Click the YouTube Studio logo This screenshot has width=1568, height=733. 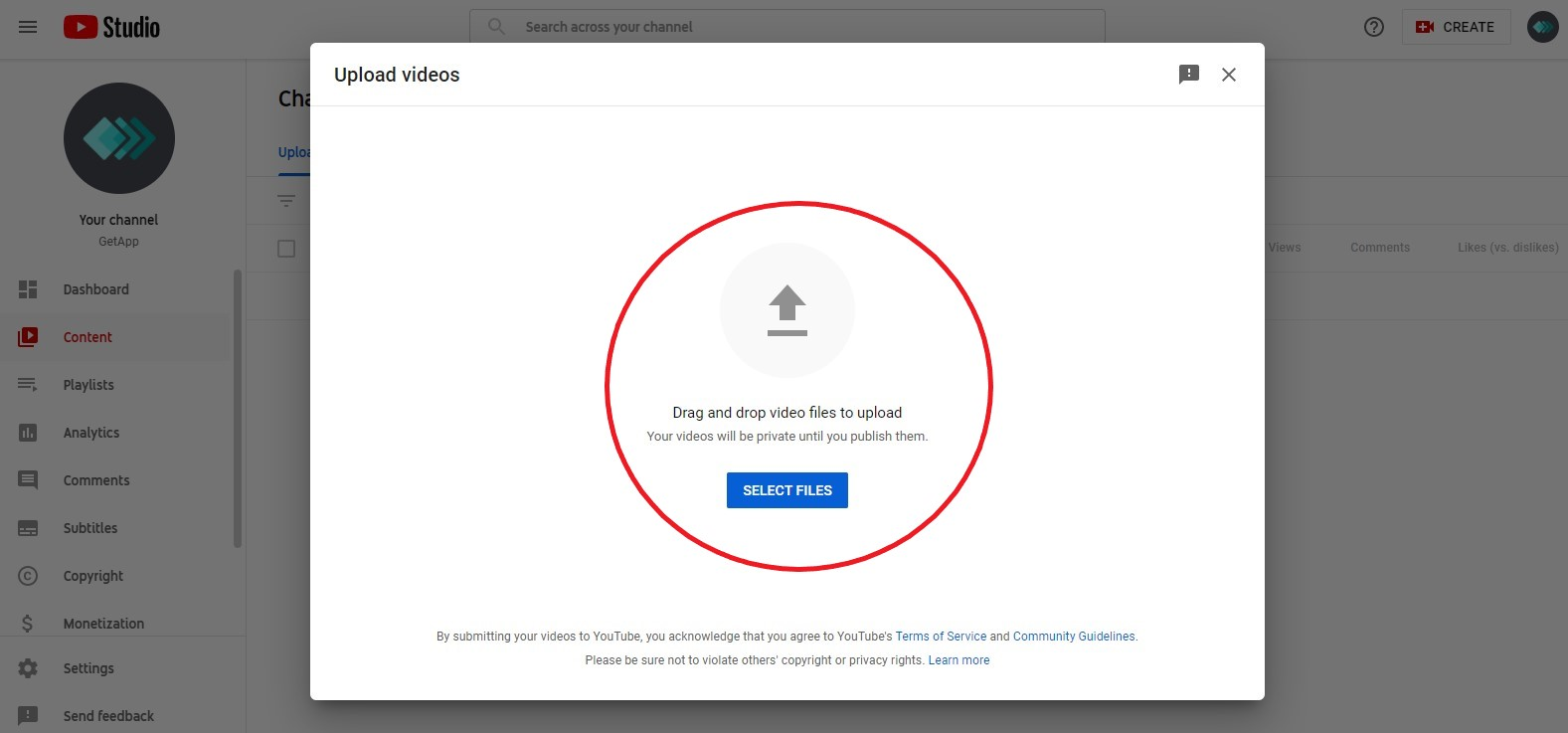[111, 27]
